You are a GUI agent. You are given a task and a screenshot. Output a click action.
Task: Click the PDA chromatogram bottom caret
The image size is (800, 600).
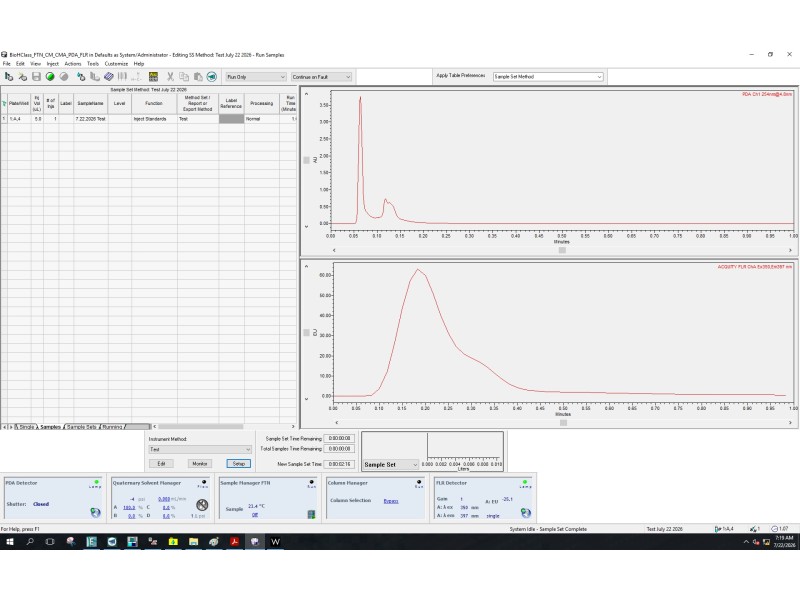pos(306,227)
